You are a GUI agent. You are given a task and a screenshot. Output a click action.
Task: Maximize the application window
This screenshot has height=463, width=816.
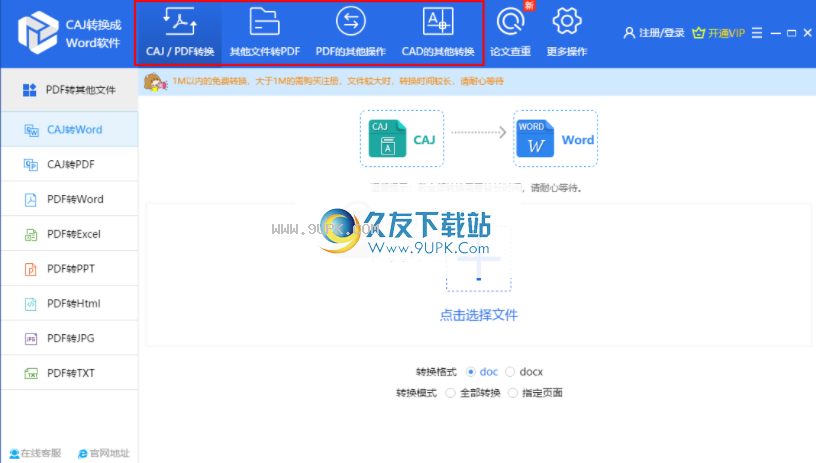pyautogui.click(x=792, y=33)
